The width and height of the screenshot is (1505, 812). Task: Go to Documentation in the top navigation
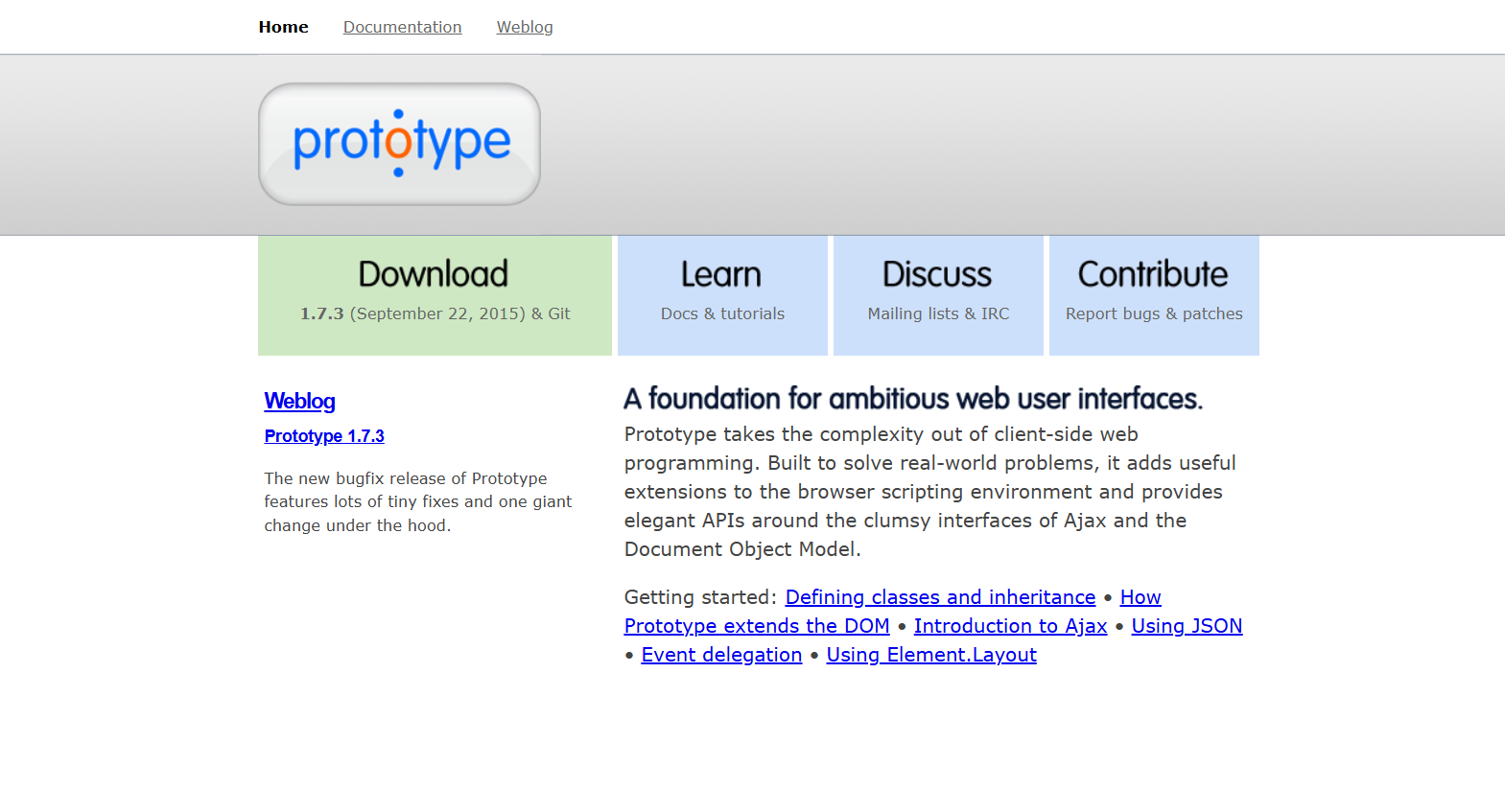tap(402, 27)
